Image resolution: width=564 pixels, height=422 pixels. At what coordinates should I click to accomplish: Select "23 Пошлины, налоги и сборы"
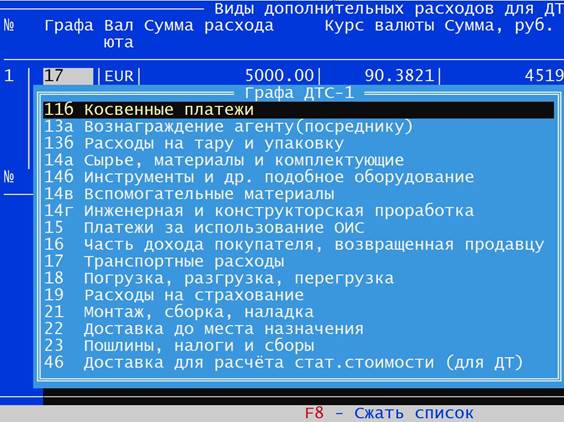point(299,346)
